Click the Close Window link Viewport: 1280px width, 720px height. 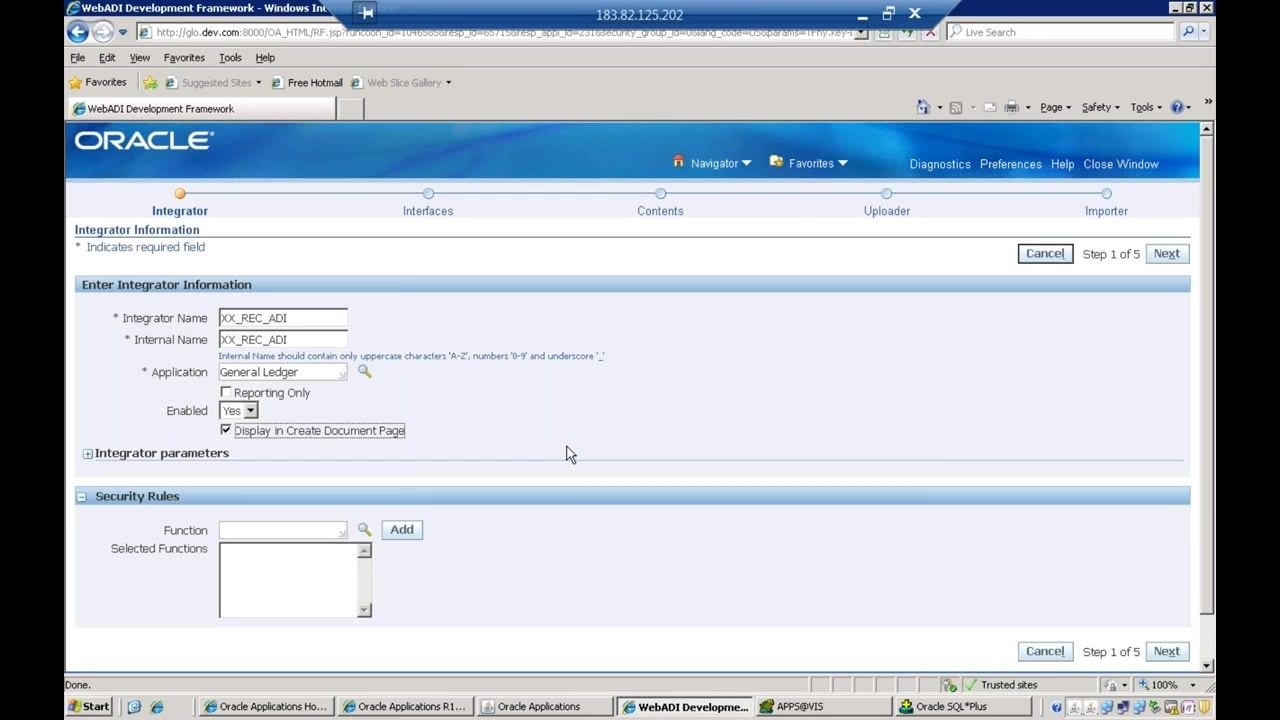pyautogui.click(x=1121, y=164)
